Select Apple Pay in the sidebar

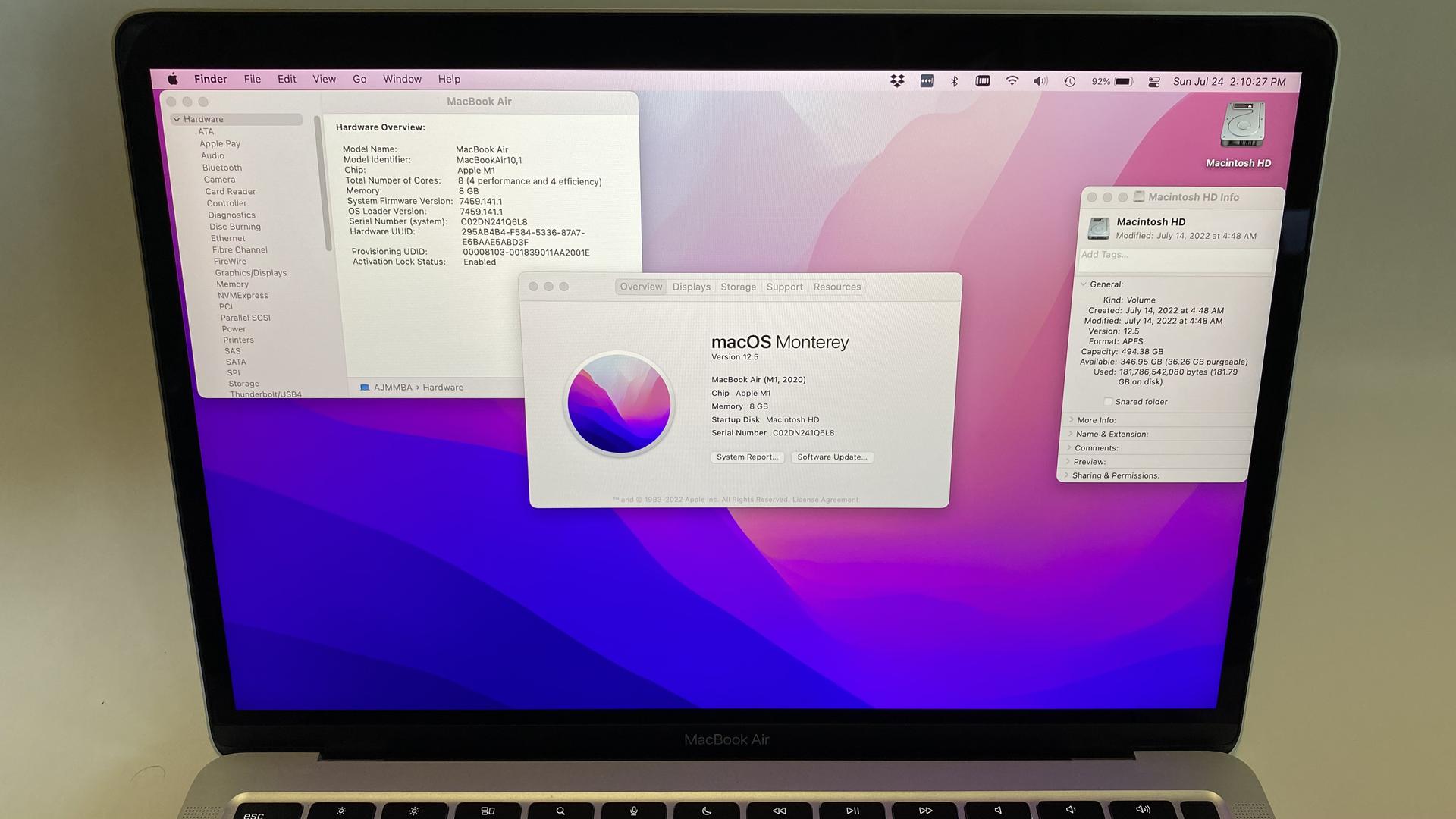click(x=220, y=143)
